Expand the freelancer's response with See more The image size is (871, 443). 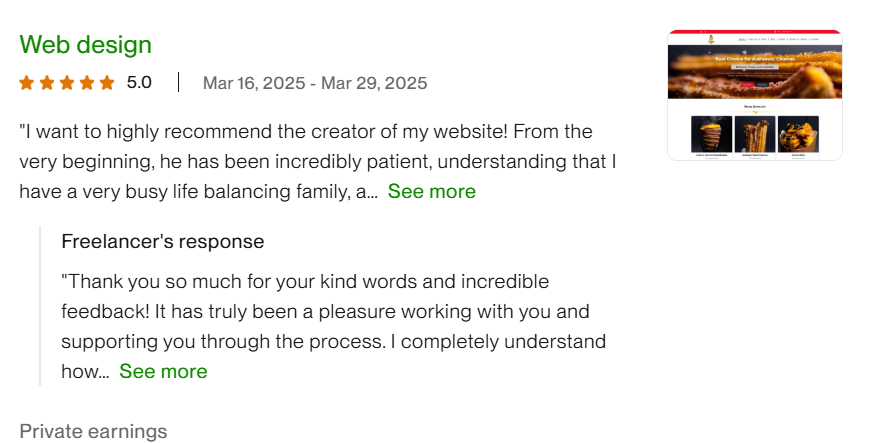(x=163, y=371)
